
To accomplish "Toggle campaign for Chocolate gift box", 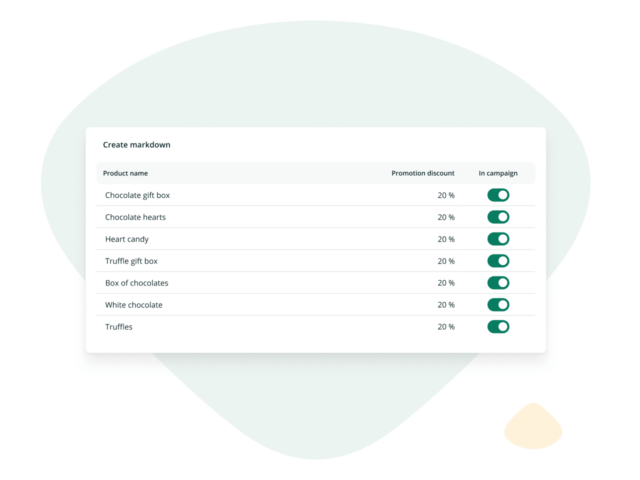I will 498,195.
